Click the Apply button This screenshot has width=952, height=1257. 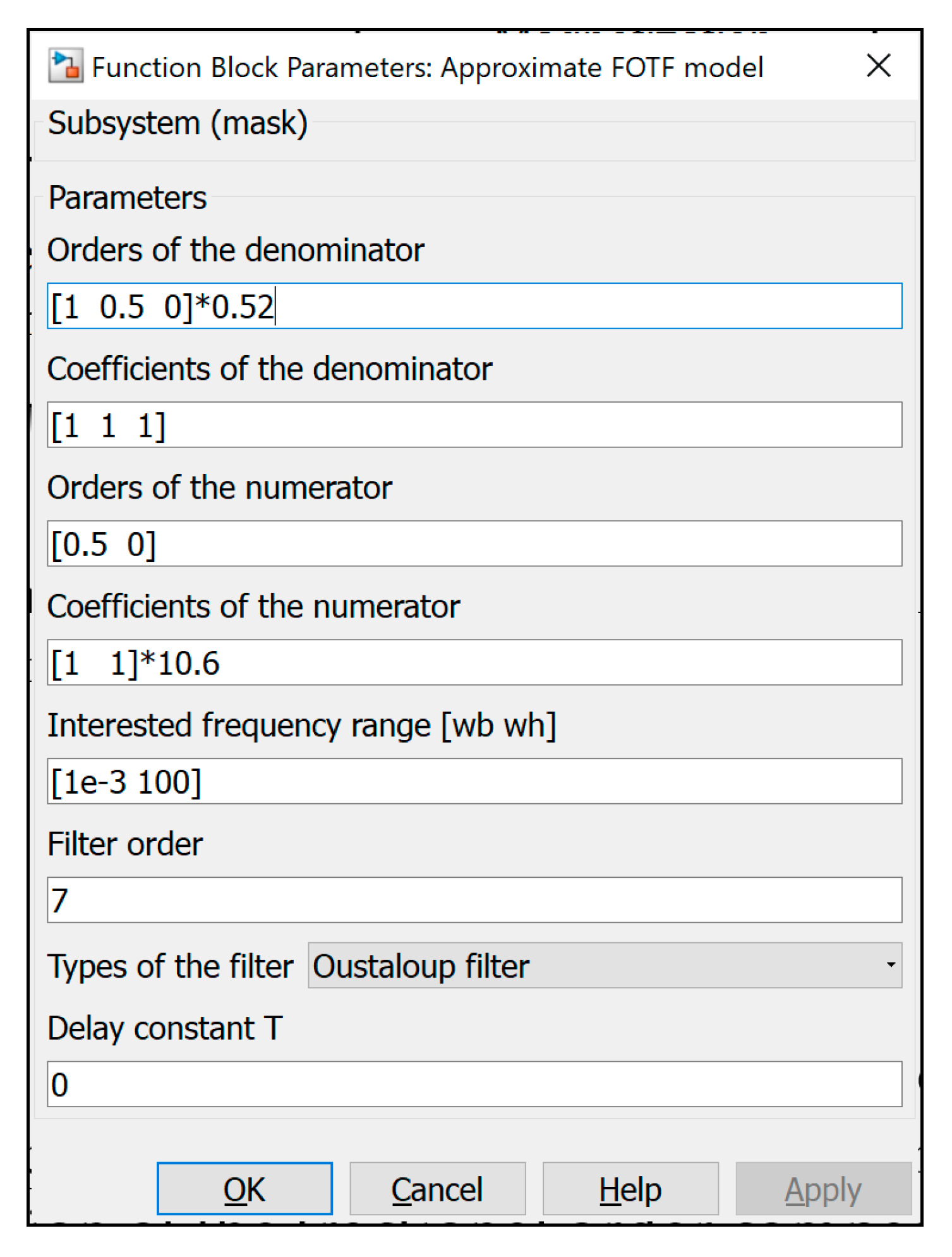(822, 1189)
